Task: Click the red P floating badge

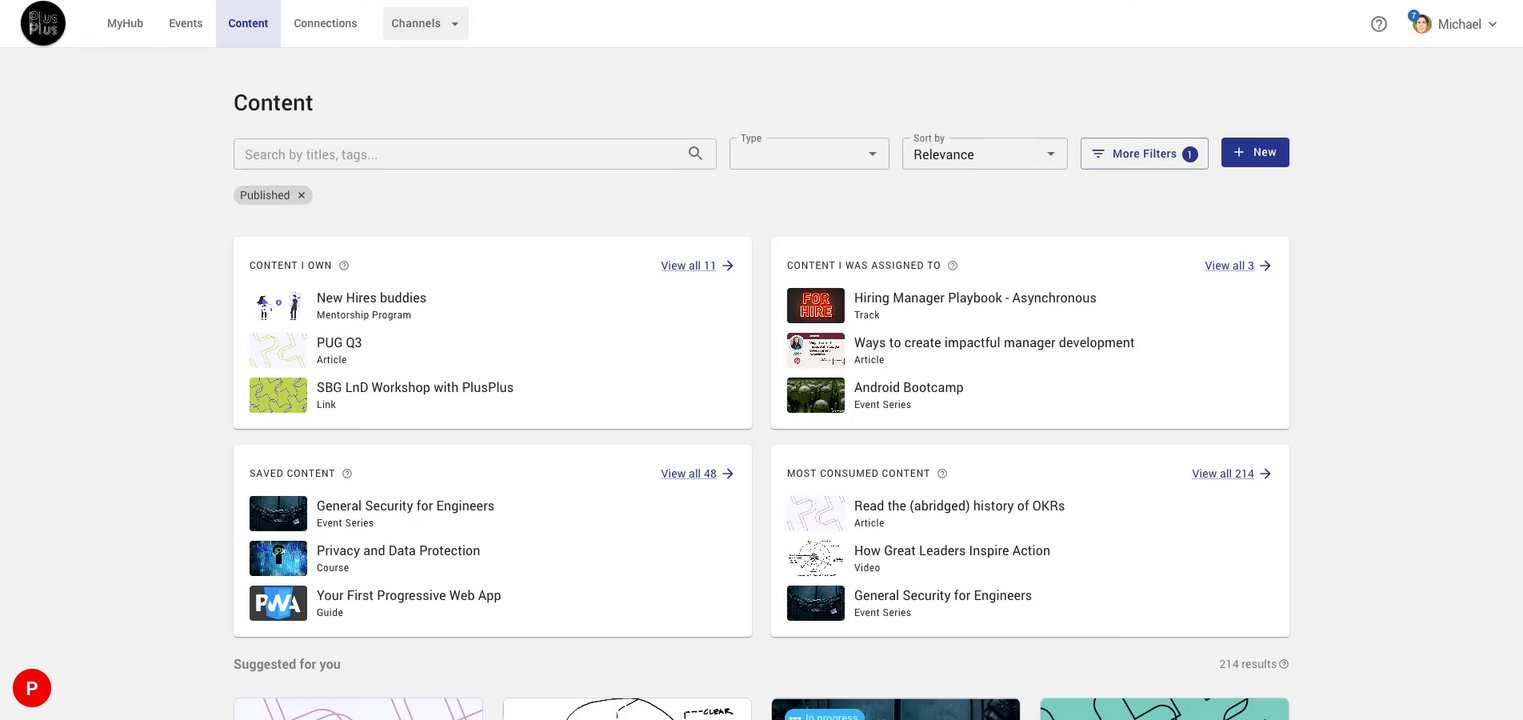Action: coord(32,688)
